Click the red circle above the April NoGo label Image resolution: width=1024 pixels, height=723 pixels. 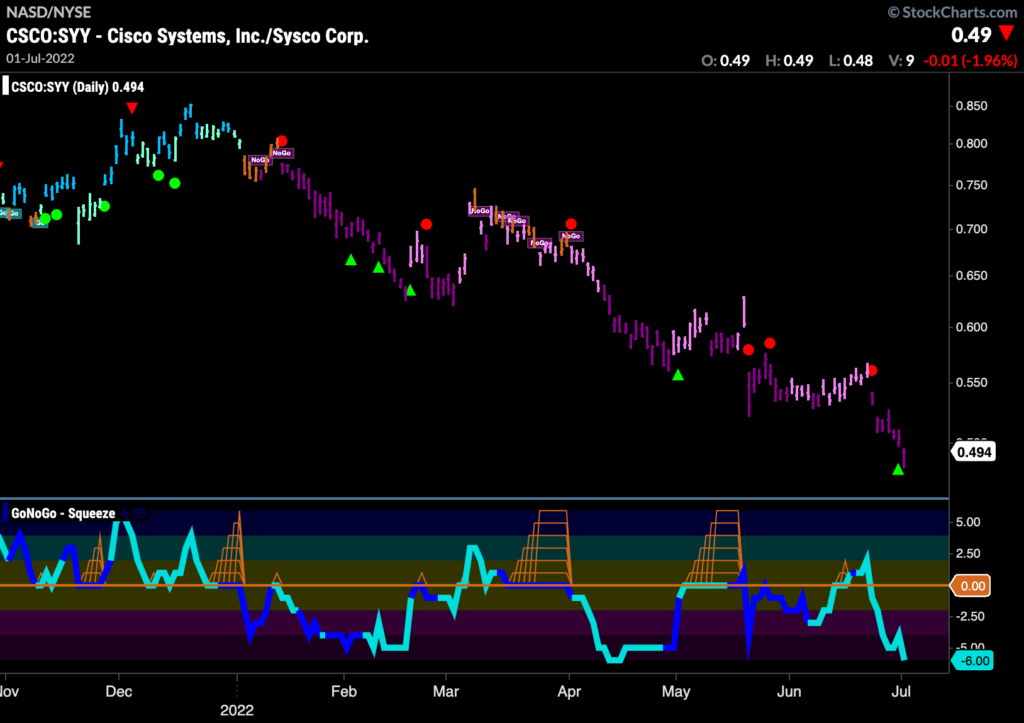click(571, 224)
